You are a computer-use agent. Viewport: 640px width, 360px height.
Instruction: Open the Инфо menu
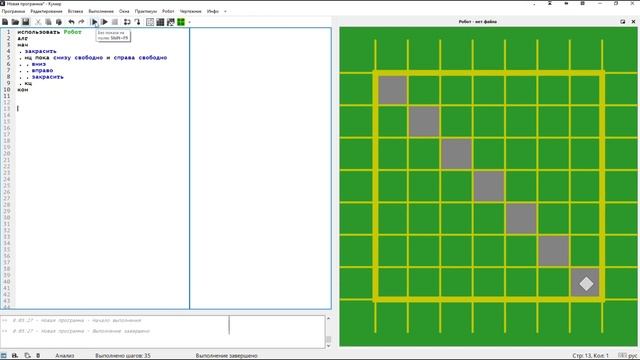pos(213,11)
